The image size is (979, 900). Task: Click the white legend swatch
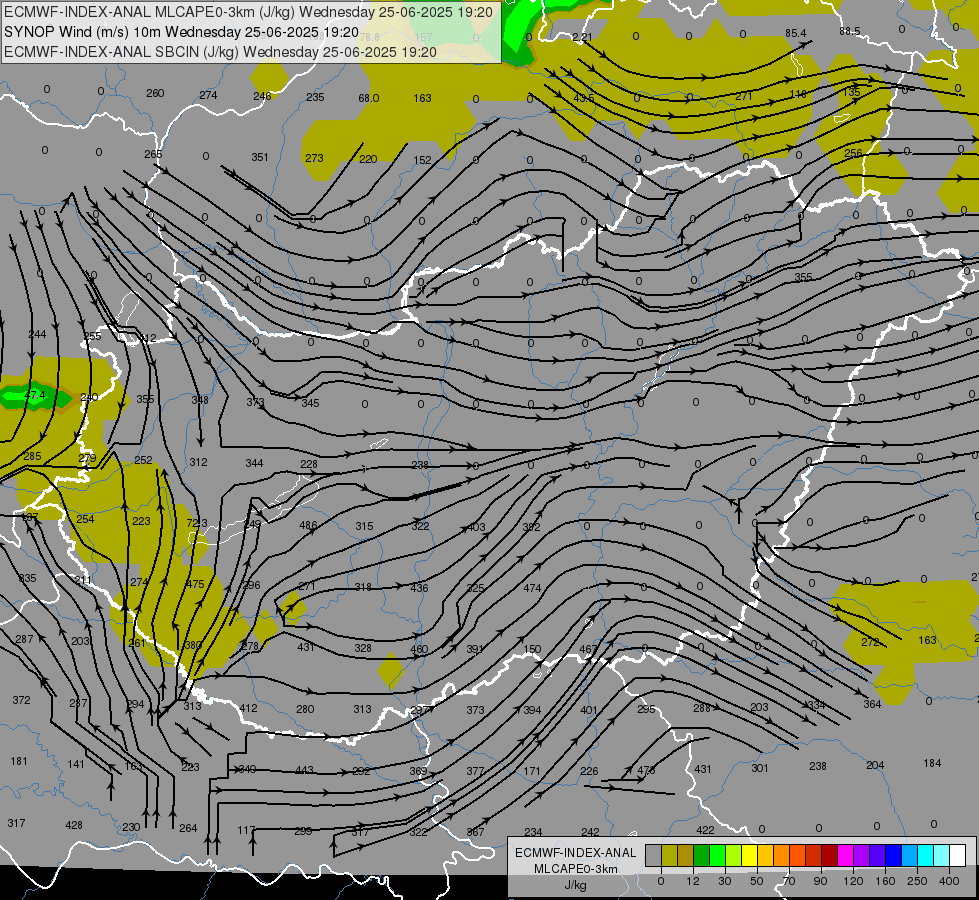958,855
